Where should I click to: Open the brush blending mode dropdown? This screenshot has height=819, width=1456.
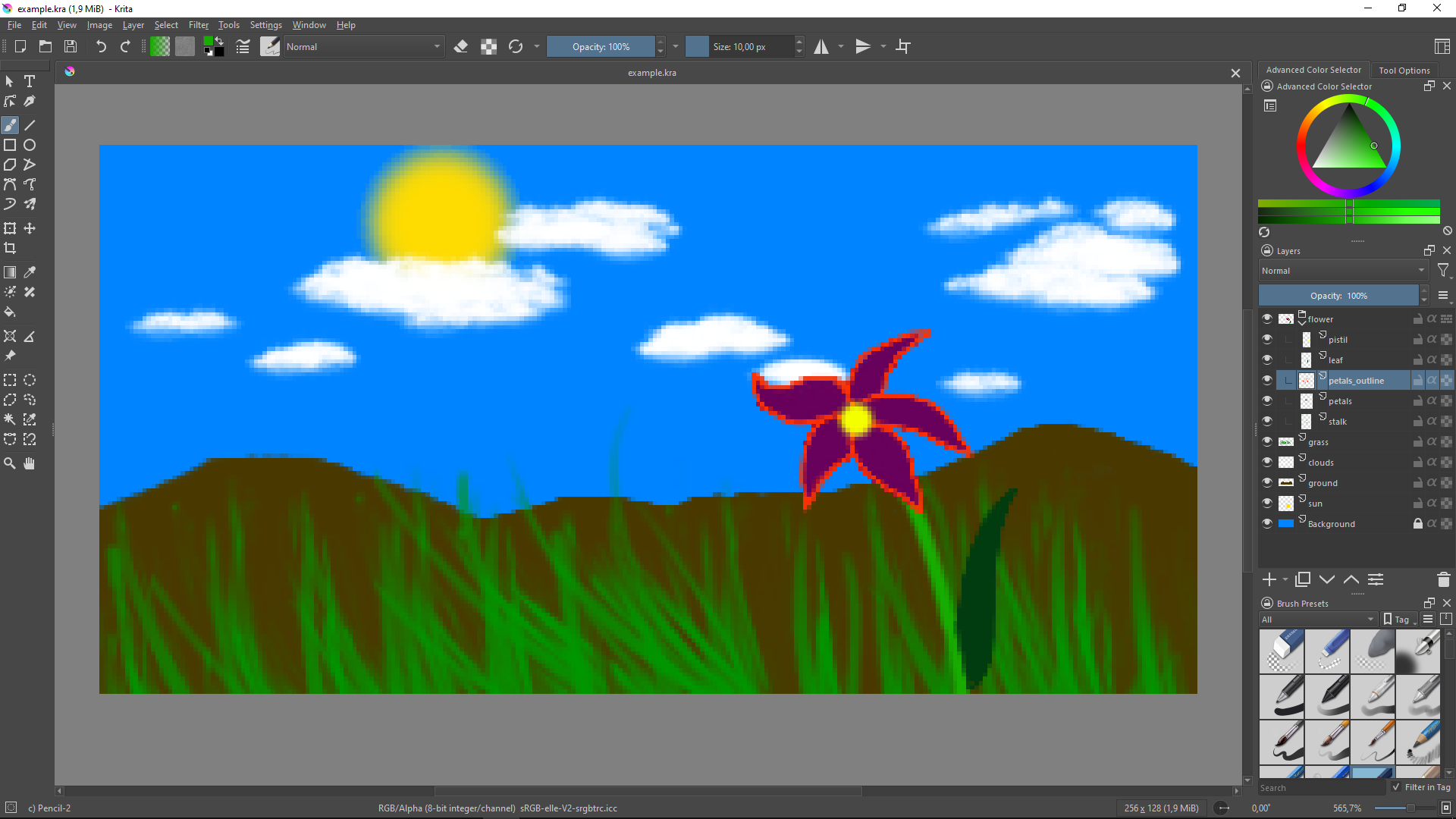363,47
